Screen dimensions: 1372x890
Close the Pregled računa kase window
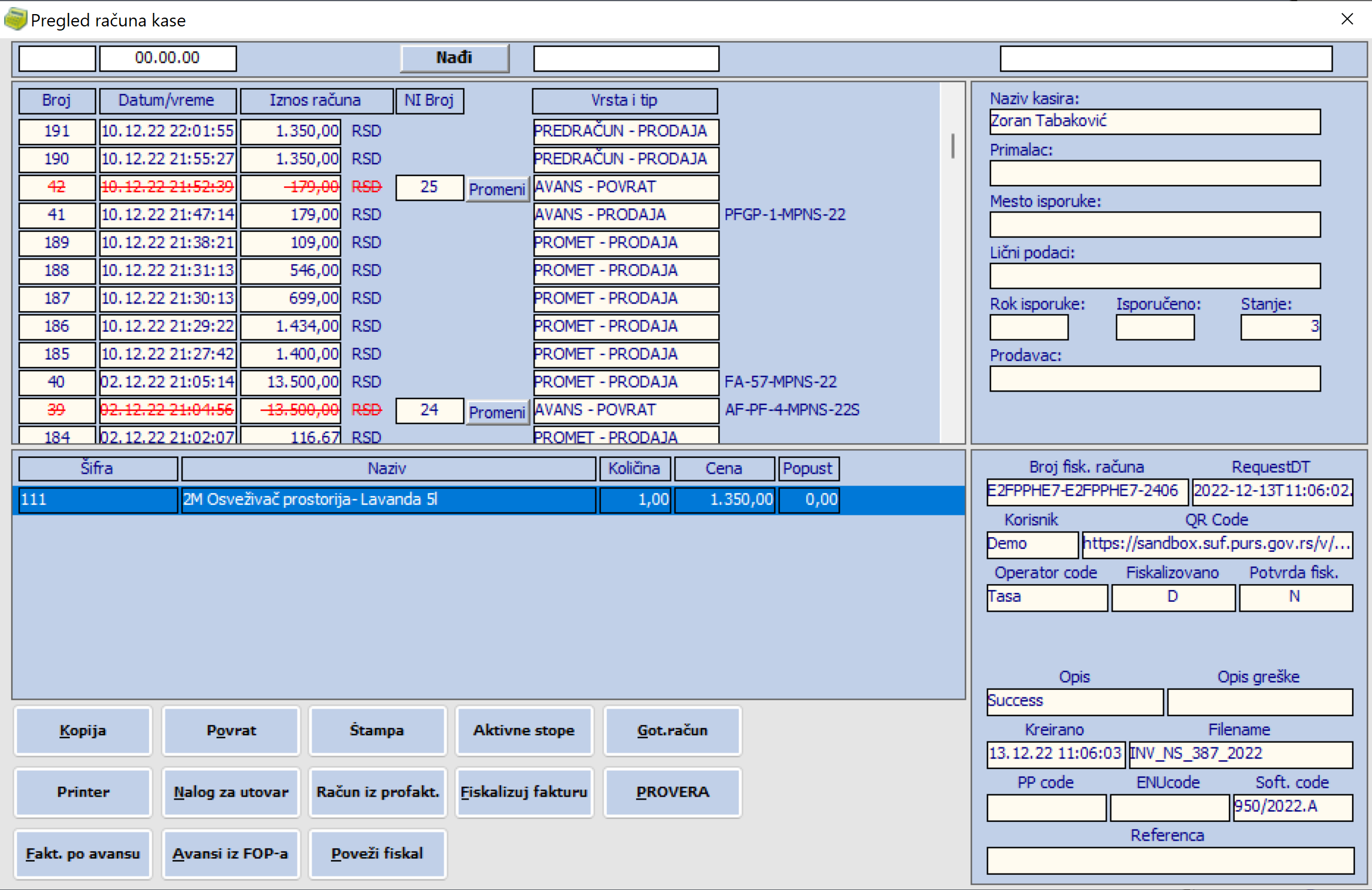tap(1347, 19)
